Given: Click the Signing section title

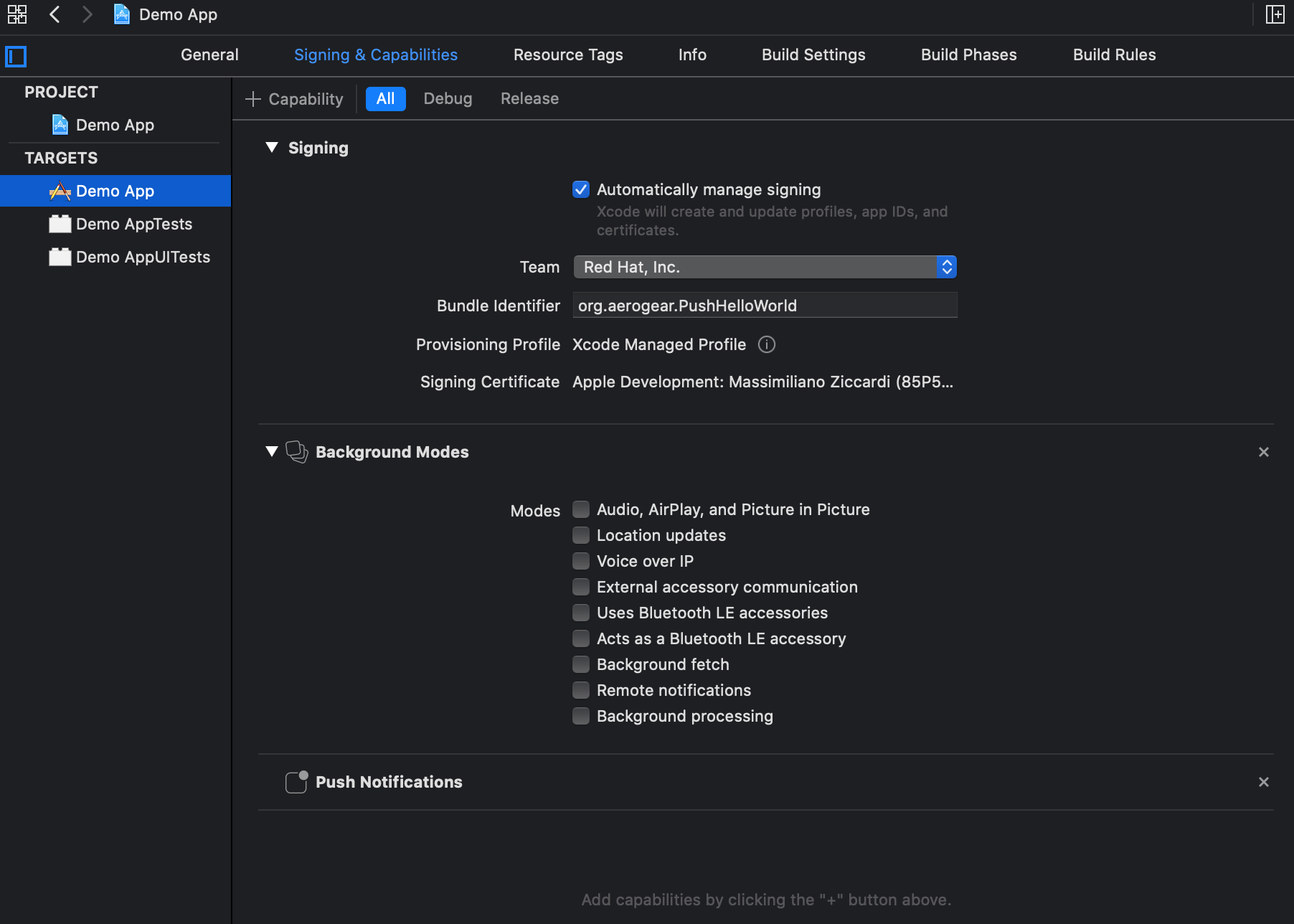Looking at the screenshot, I should (318, 148).
